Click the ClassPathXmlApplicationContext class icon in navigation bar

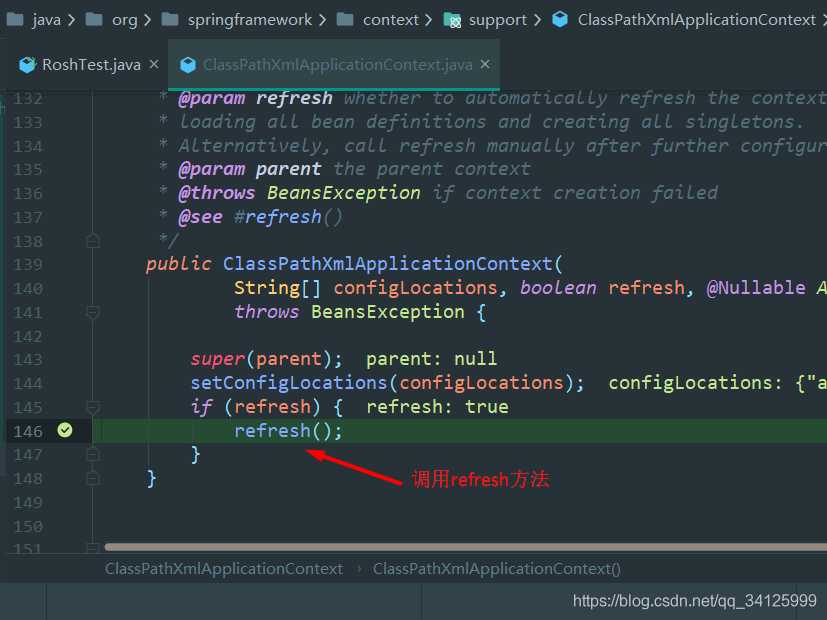pos(560,20)
